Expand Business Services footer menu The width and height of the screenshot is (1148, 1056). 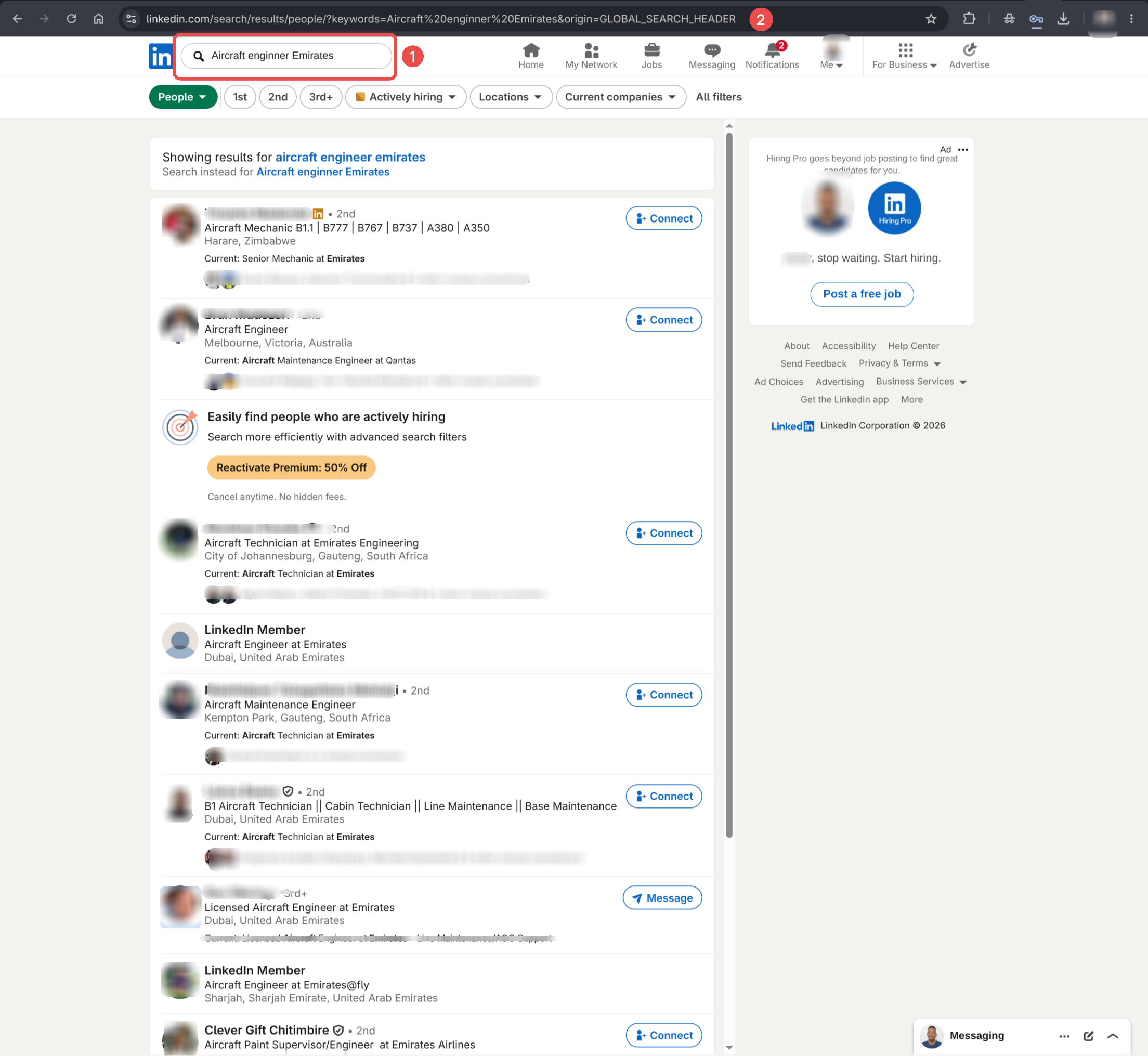click(x=921, y=382)
